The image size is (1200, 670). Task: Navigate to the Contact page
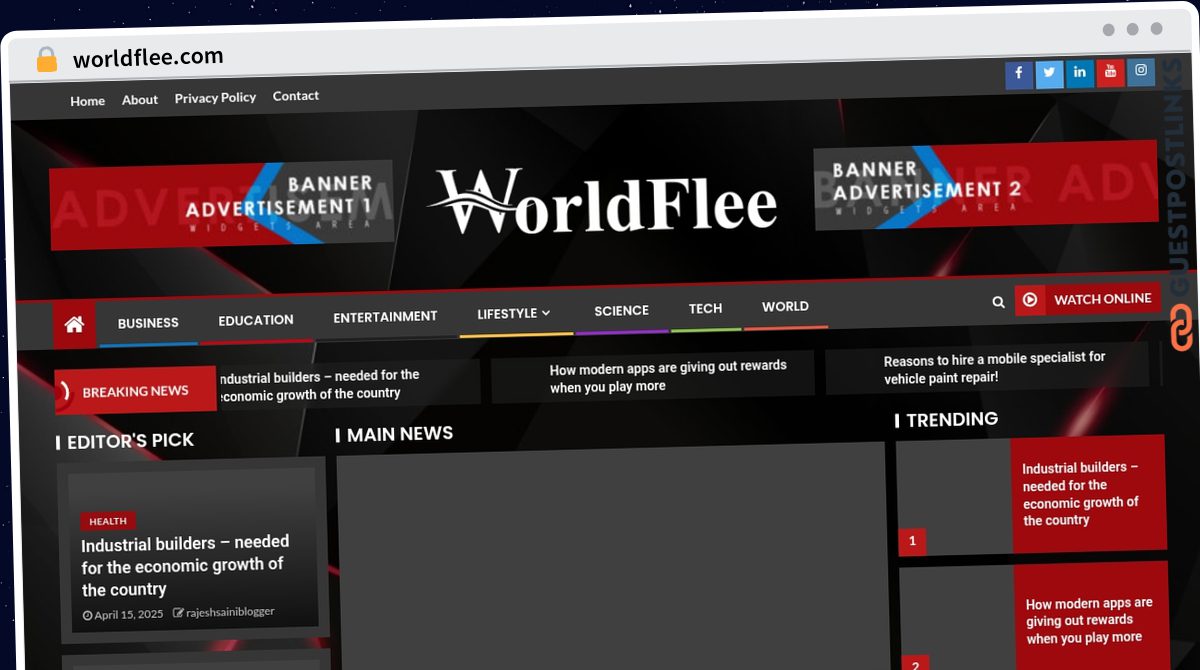[296, 96]
